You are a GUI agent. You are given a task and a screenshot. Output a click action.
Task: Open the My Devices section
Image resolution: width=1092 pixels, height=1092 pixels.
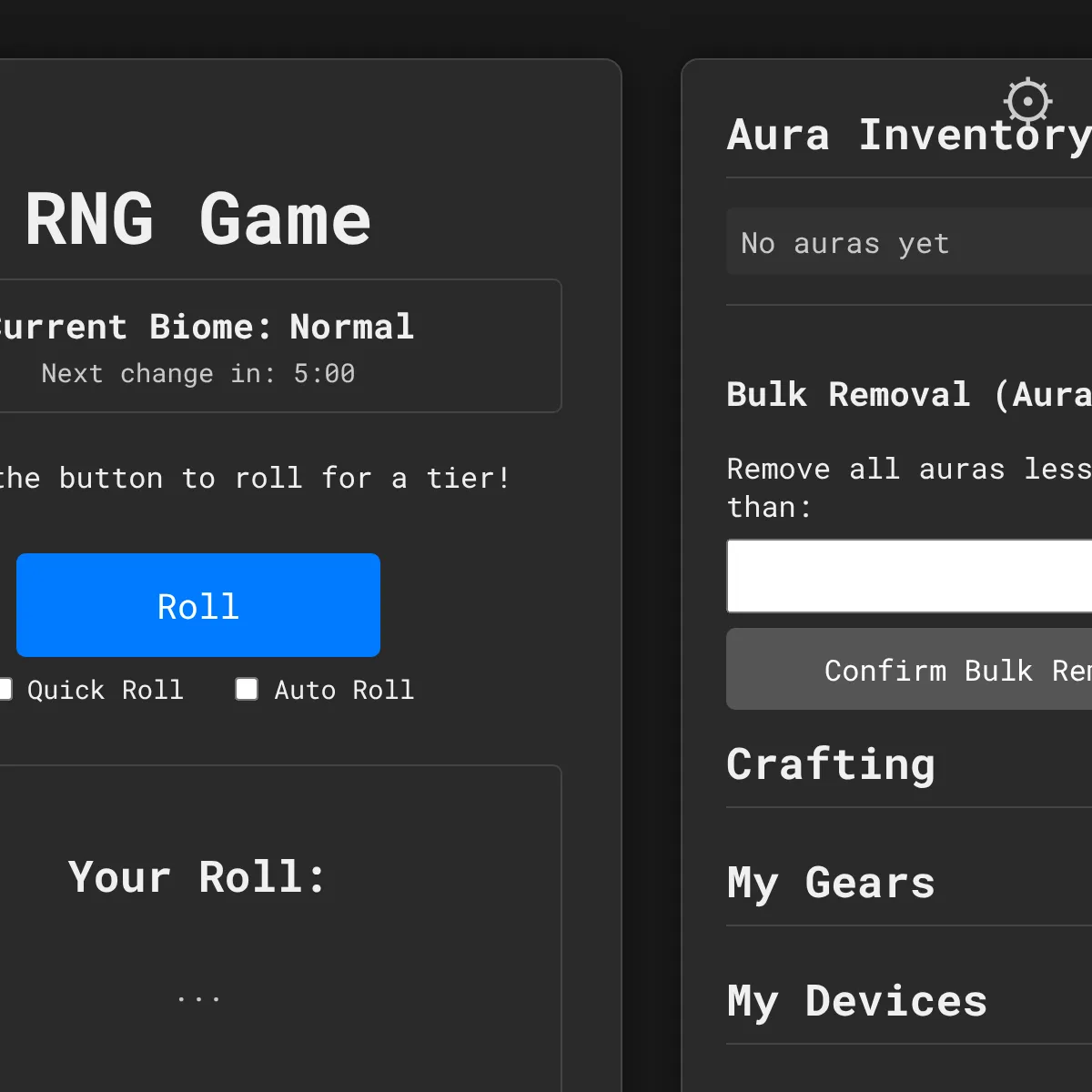pyautogui.click(x=857, y=1001)
